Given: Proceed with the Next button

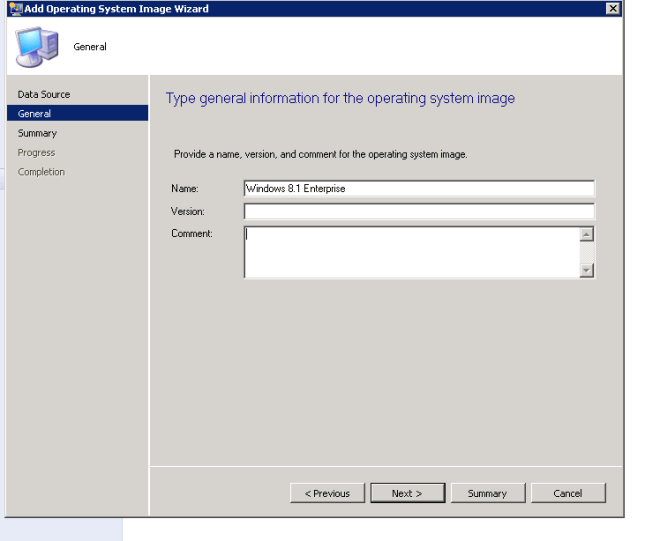Looking at the screenshot, I should (x=407, y=493).
